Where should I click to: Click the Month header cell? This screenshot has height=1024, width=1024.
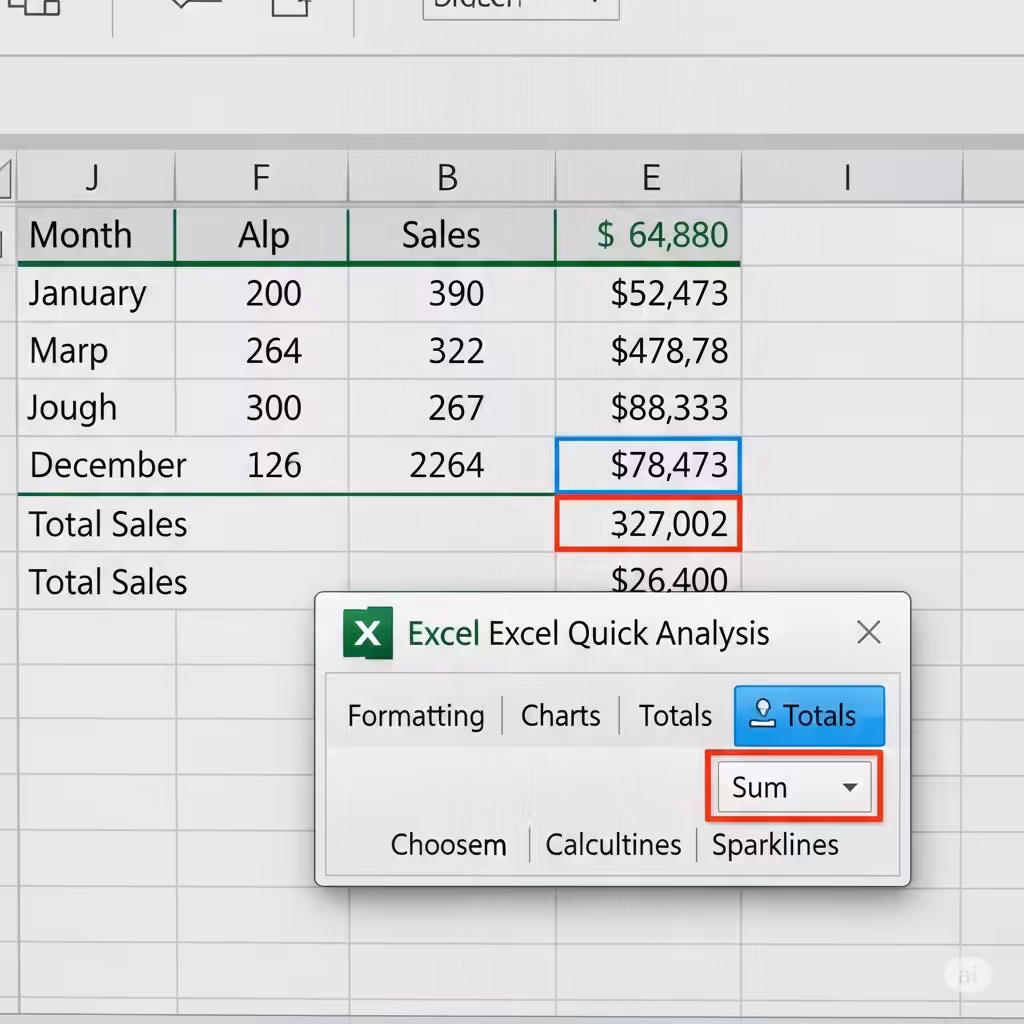point(96,235)
